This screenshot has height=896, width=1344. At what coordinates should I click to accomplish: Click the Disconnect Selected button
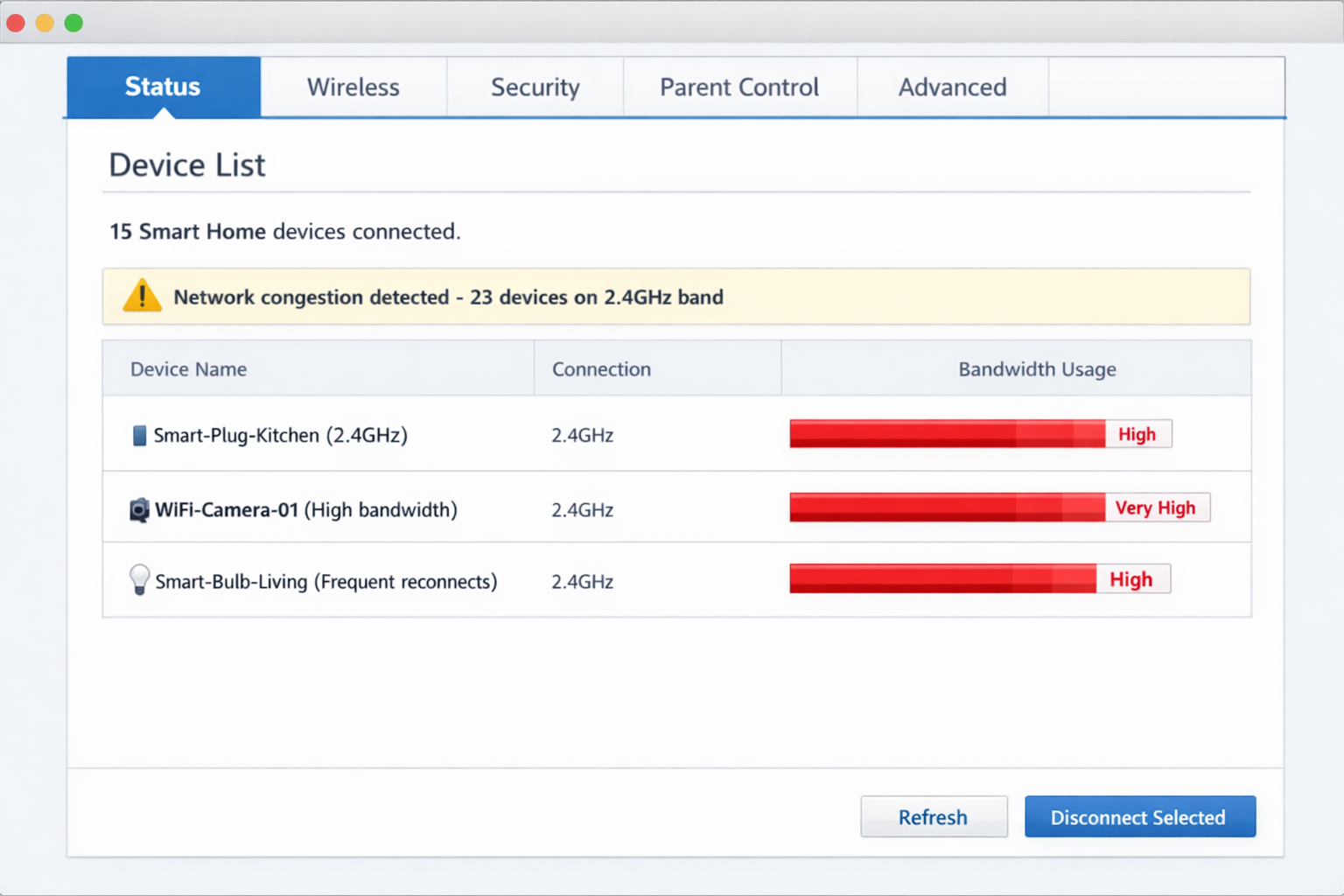(1139, 817)
